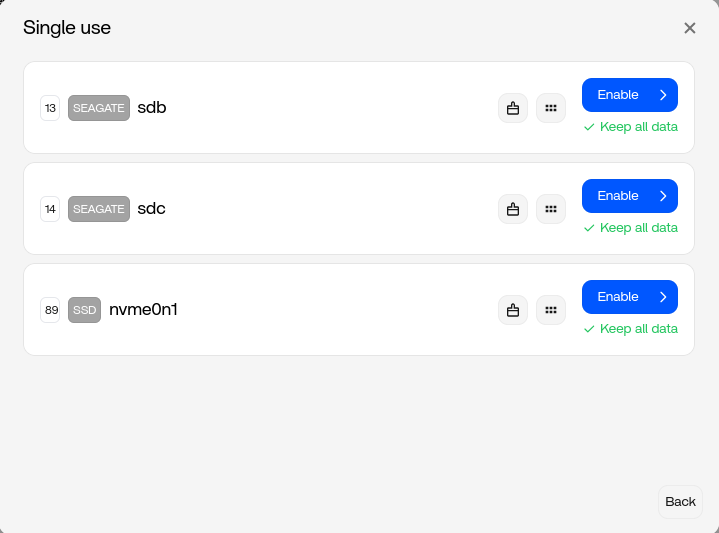
Task: Click Keep all data under sdc
Action: click(631, 228)
